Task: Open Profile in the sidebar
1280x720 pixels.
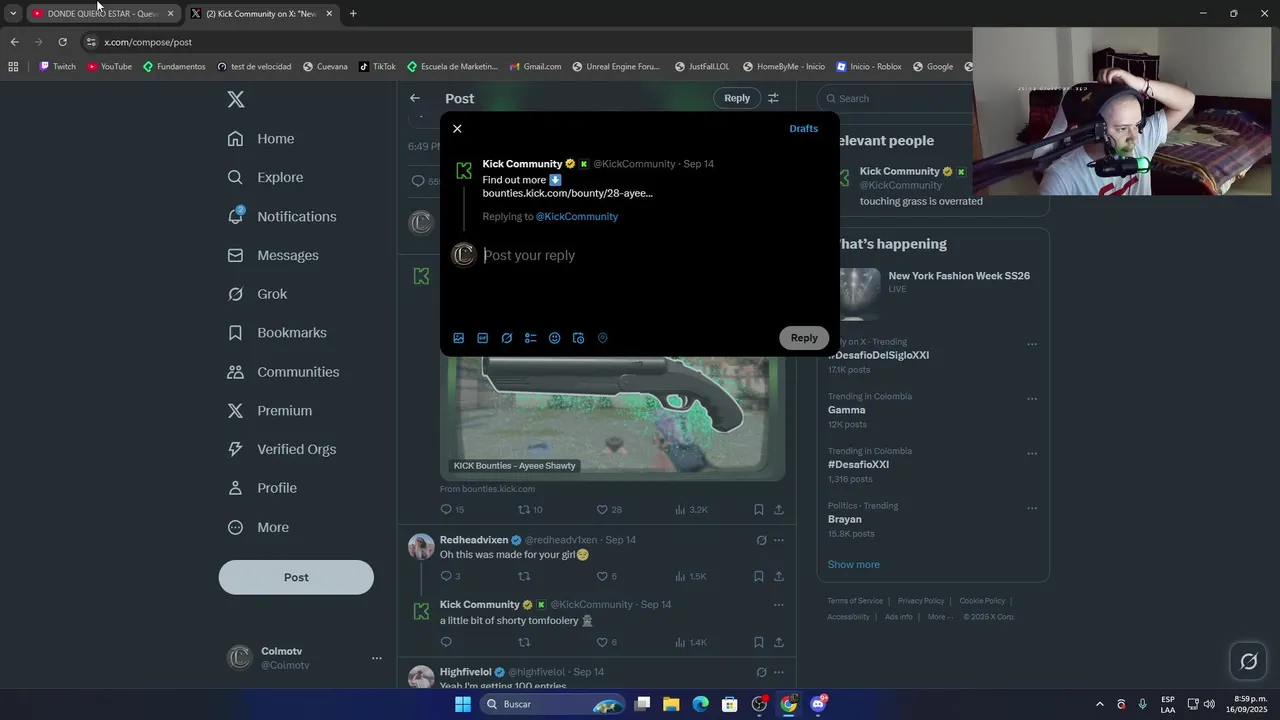Action: pyautogui.click(x=262, y=488)
